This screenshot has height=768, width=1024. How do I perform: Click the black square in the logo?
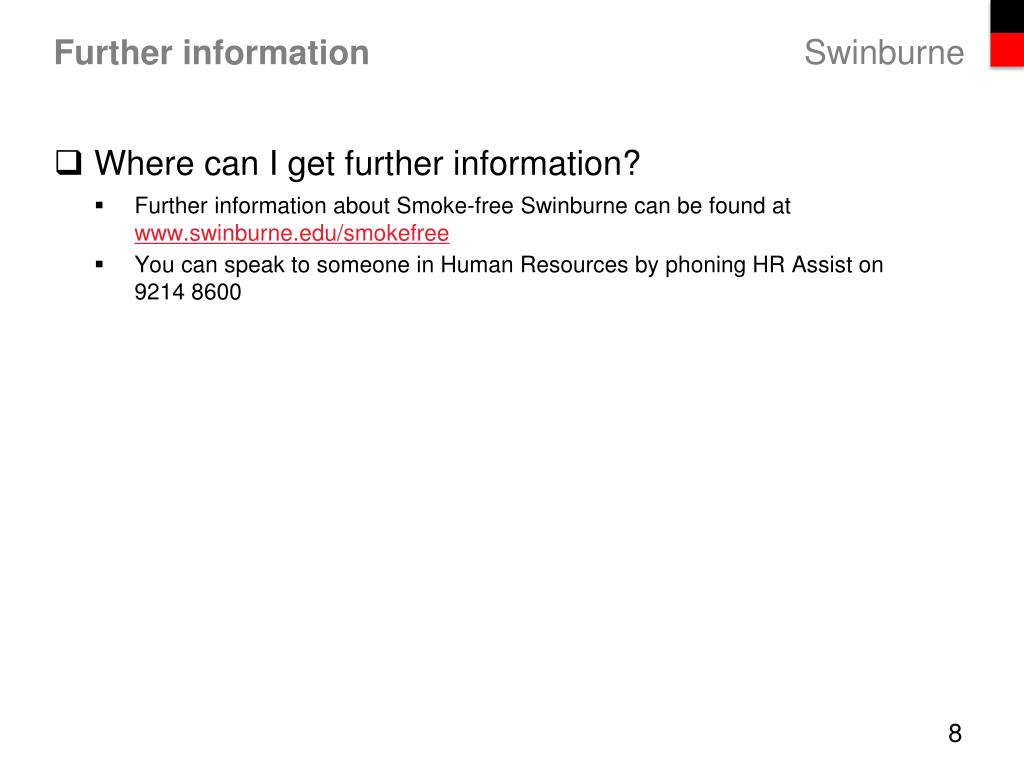coord(1007,16)
